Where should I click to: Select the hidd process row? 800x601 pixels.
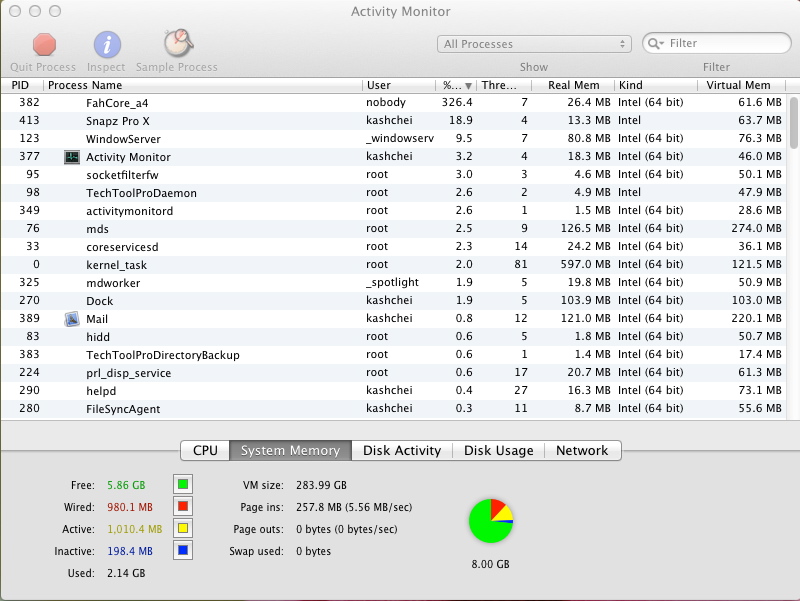point(393,337)
